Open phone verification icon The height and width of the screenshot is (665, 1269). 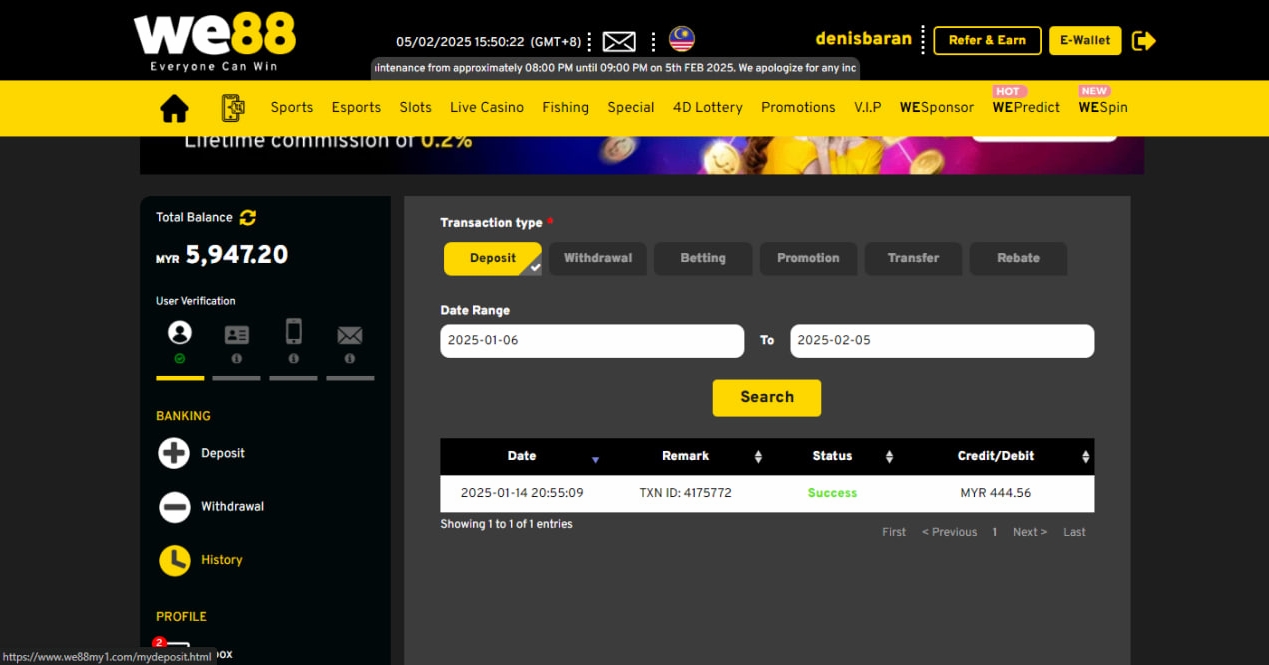(x=294, y=332)
